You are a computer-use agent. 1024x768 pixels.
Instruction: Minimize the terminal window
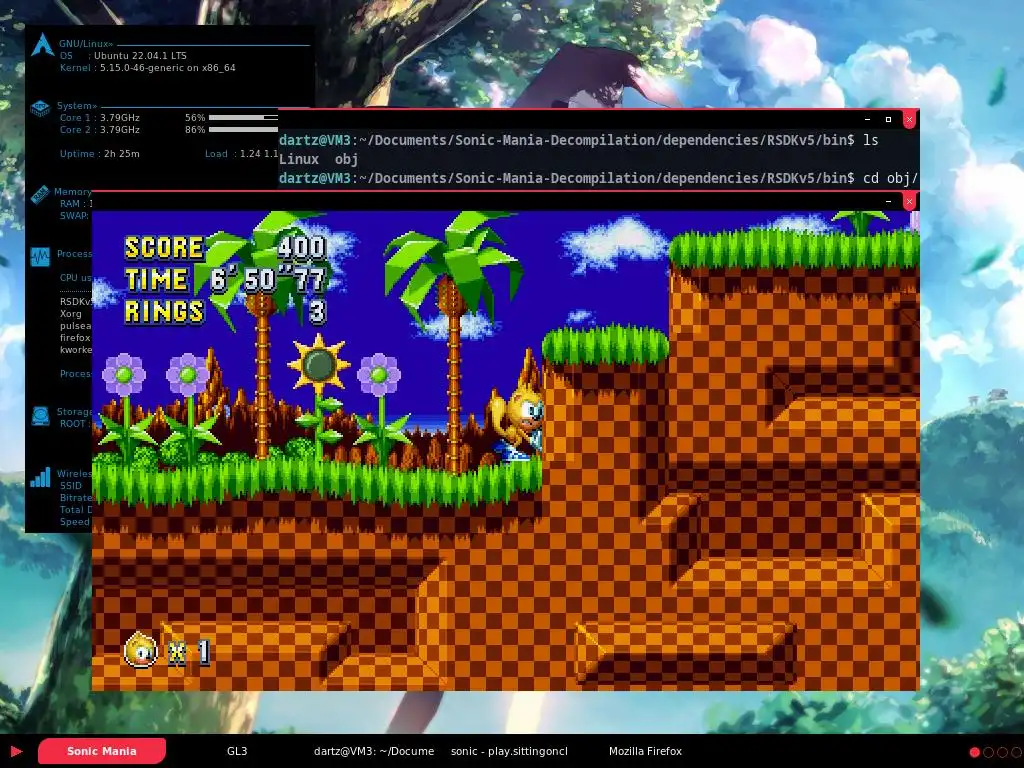click(x=867, y=120)
